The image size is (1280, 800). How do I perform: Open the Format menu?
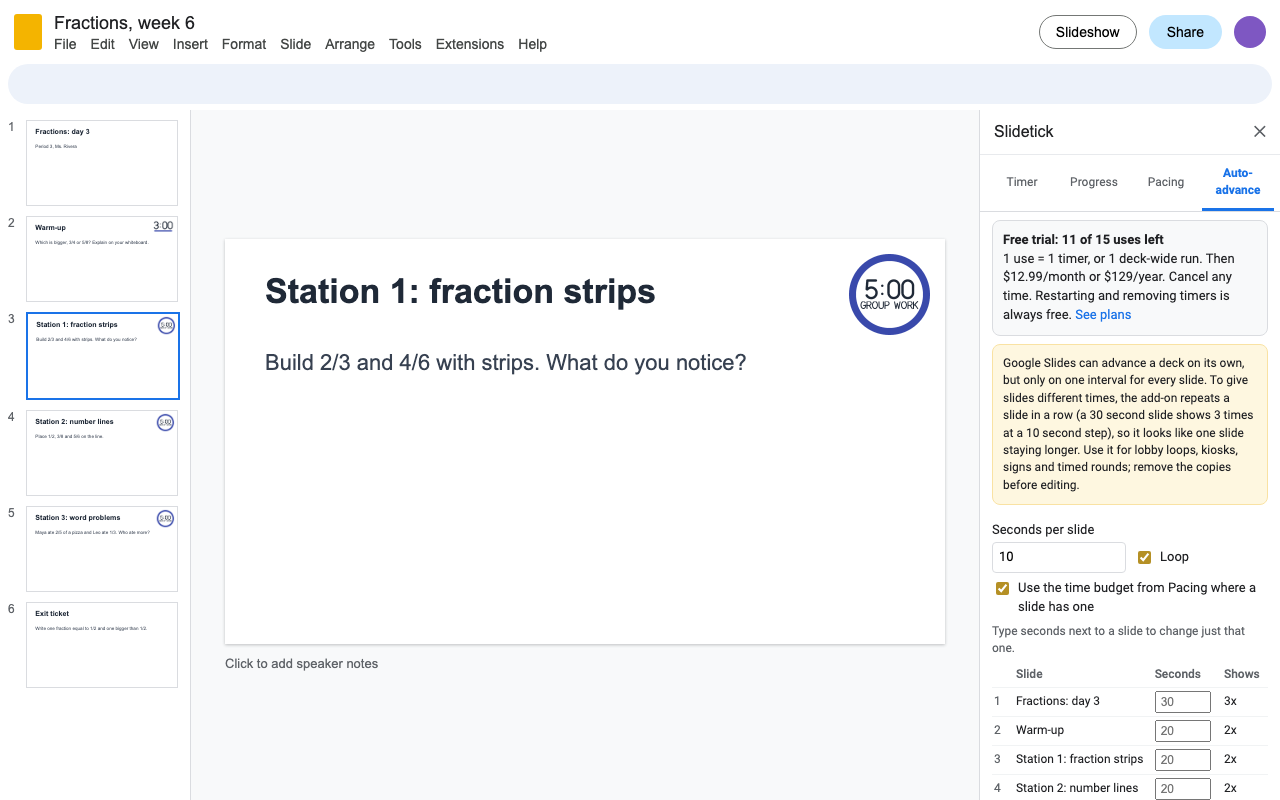[244, 44]
